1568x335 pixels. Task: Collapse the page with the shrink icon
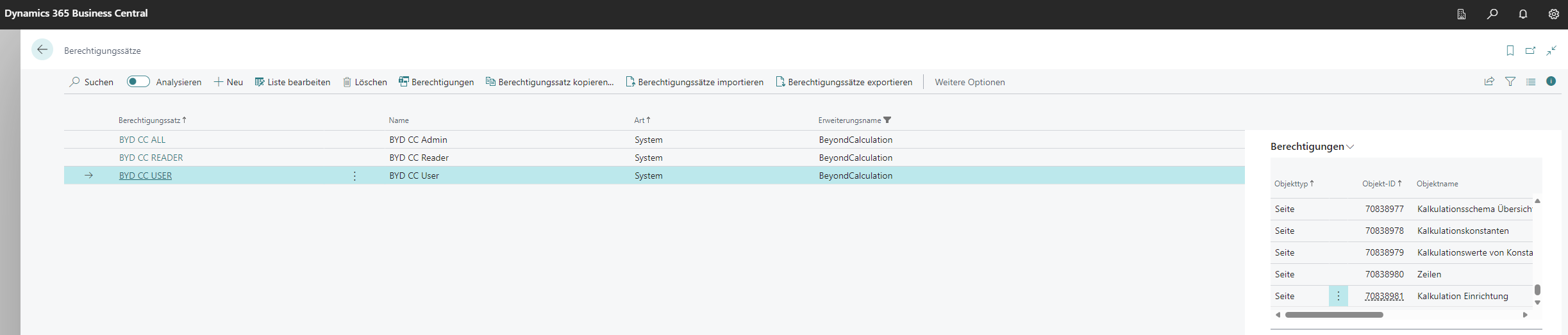point(1551,51)
